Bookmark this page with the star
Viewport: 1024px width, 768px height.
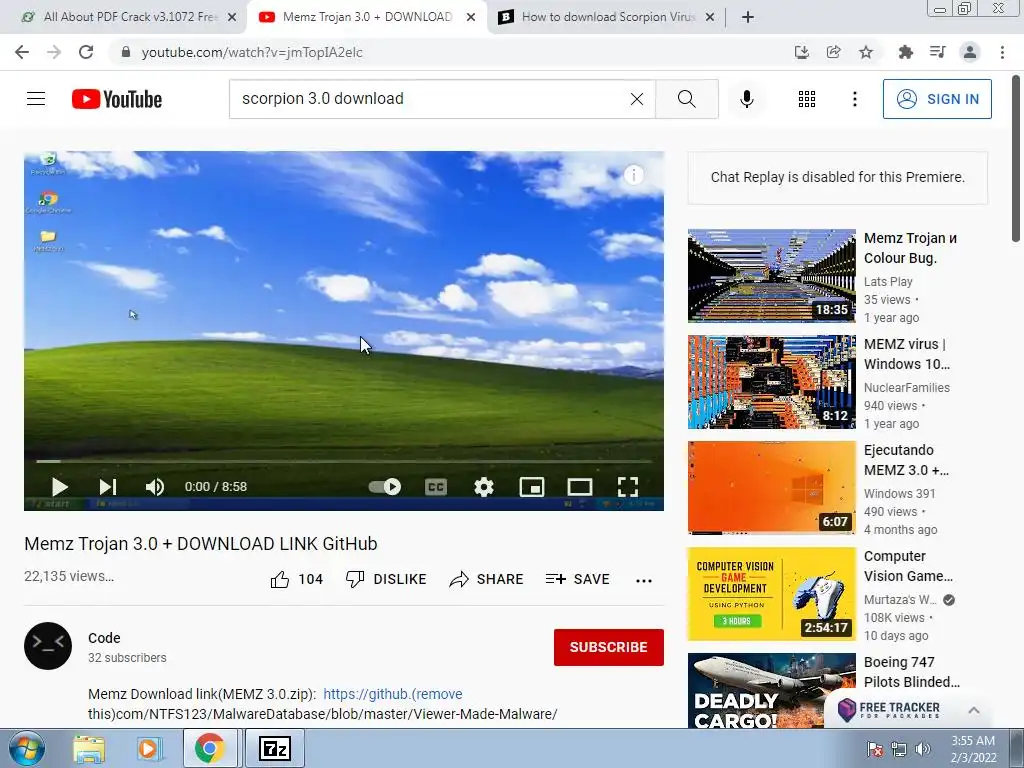(866, 52)
